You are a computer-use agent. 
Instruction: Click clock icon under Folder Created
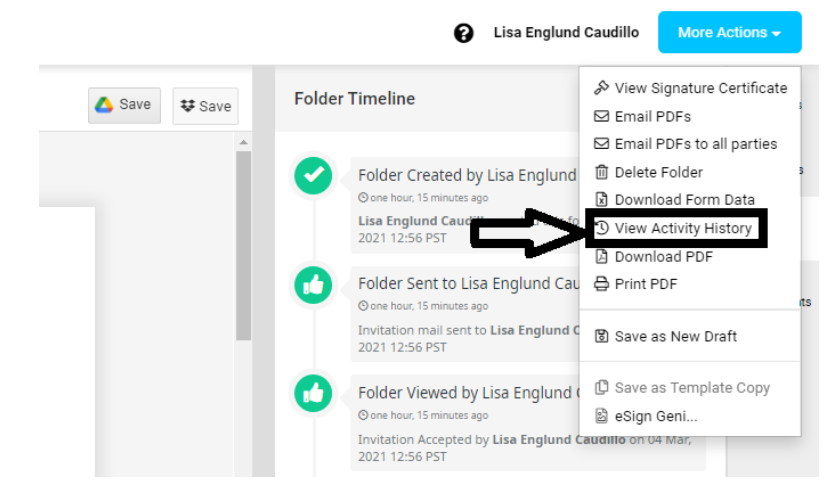coord(363,198)
